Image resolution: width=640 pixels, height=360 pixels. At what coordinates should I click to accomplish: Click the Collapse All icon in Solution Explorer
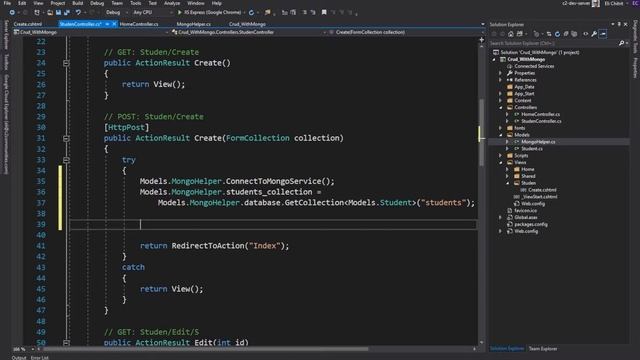(566, 34)
